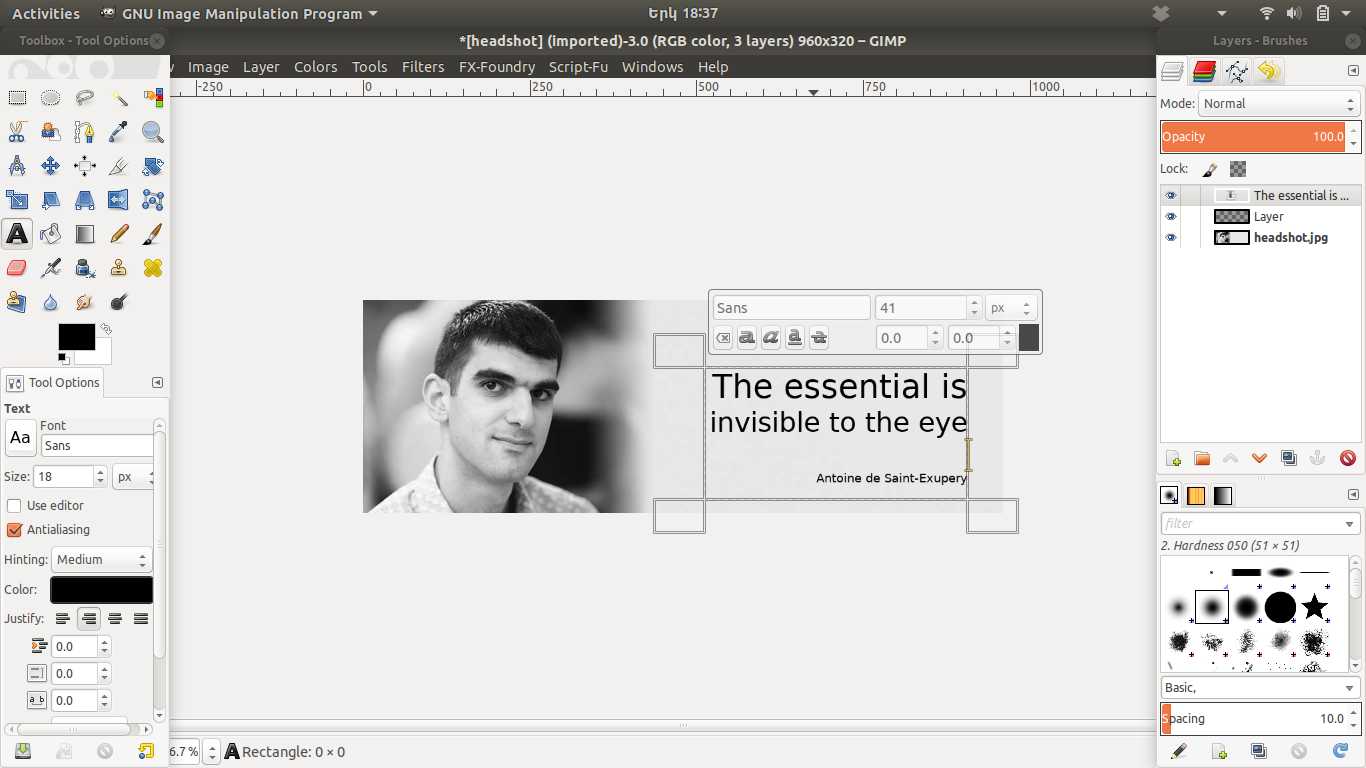This screenshot has width=1366, height=768.
Task: Open the Layer menu
Action: [x=261, y=67]
